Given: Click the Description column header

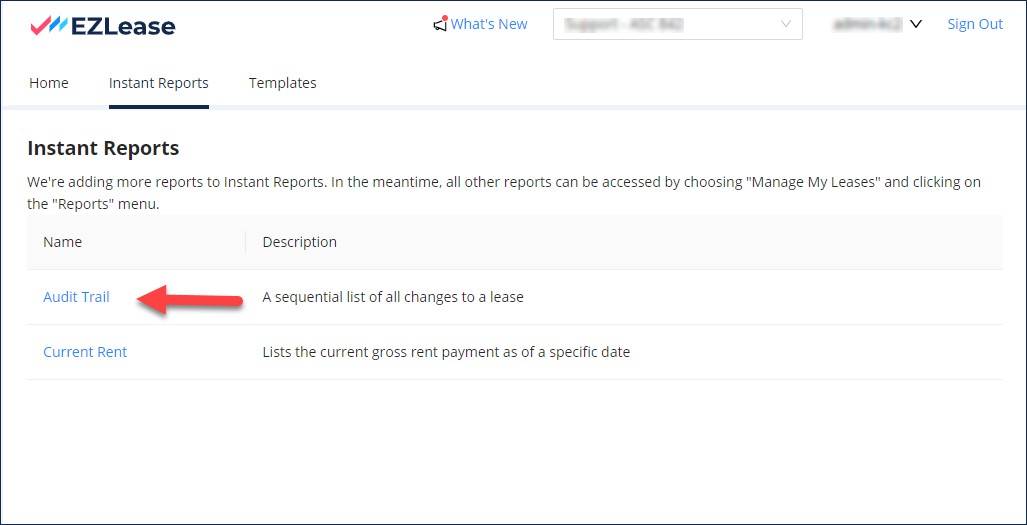Looking at the screenshot, I should (299, 242).
